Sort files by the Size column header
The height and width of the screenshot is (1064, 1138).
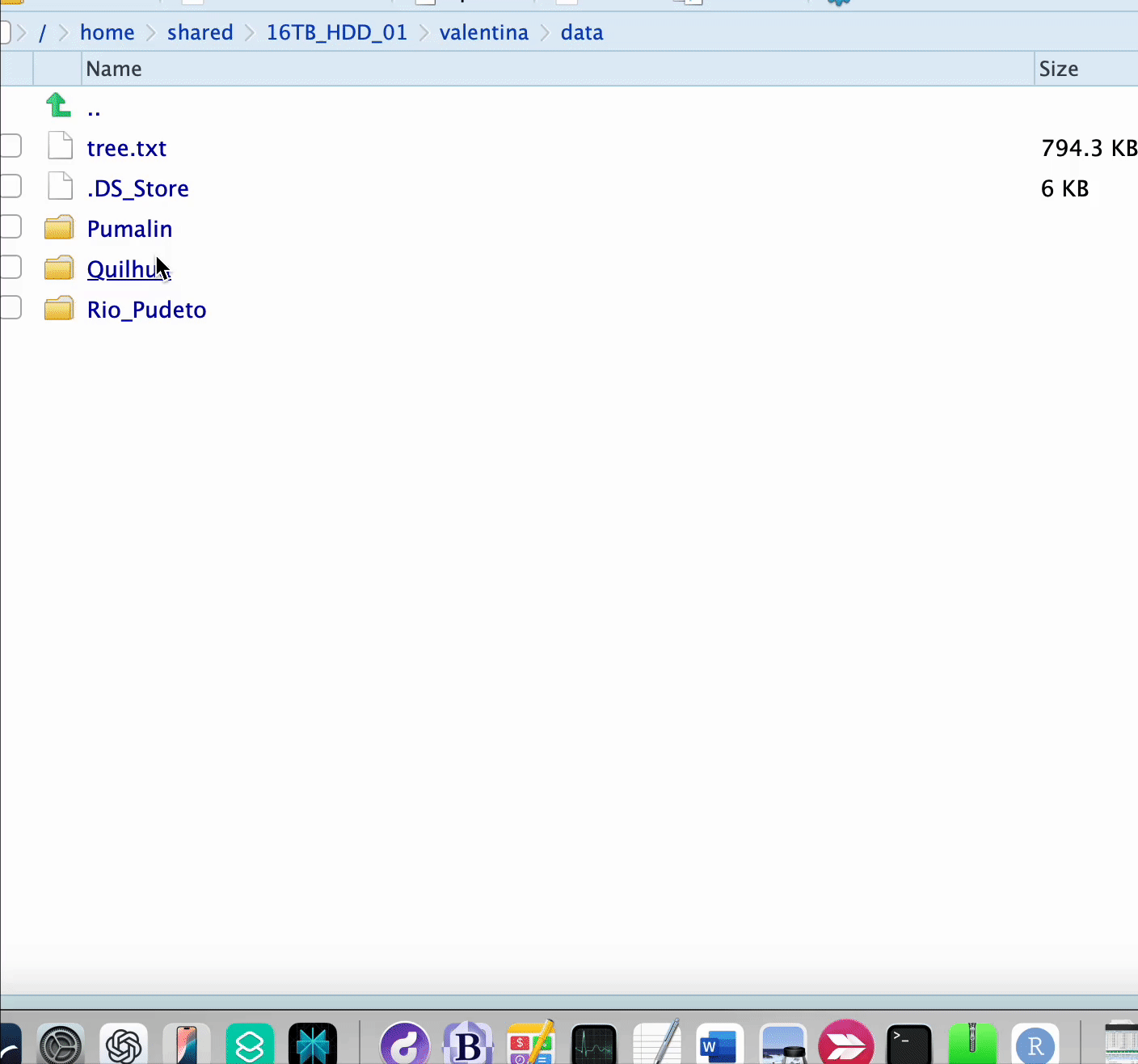(x=1058, y=69)
